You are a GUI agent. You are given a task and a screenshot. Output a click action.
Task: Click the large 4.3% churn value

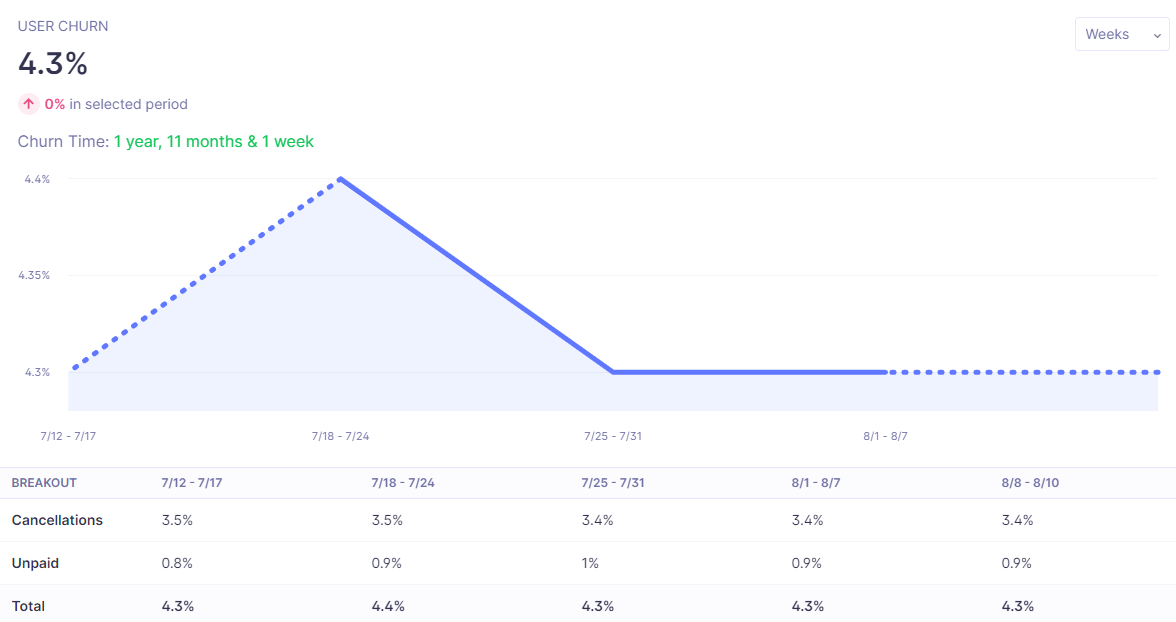coord(53,64)
